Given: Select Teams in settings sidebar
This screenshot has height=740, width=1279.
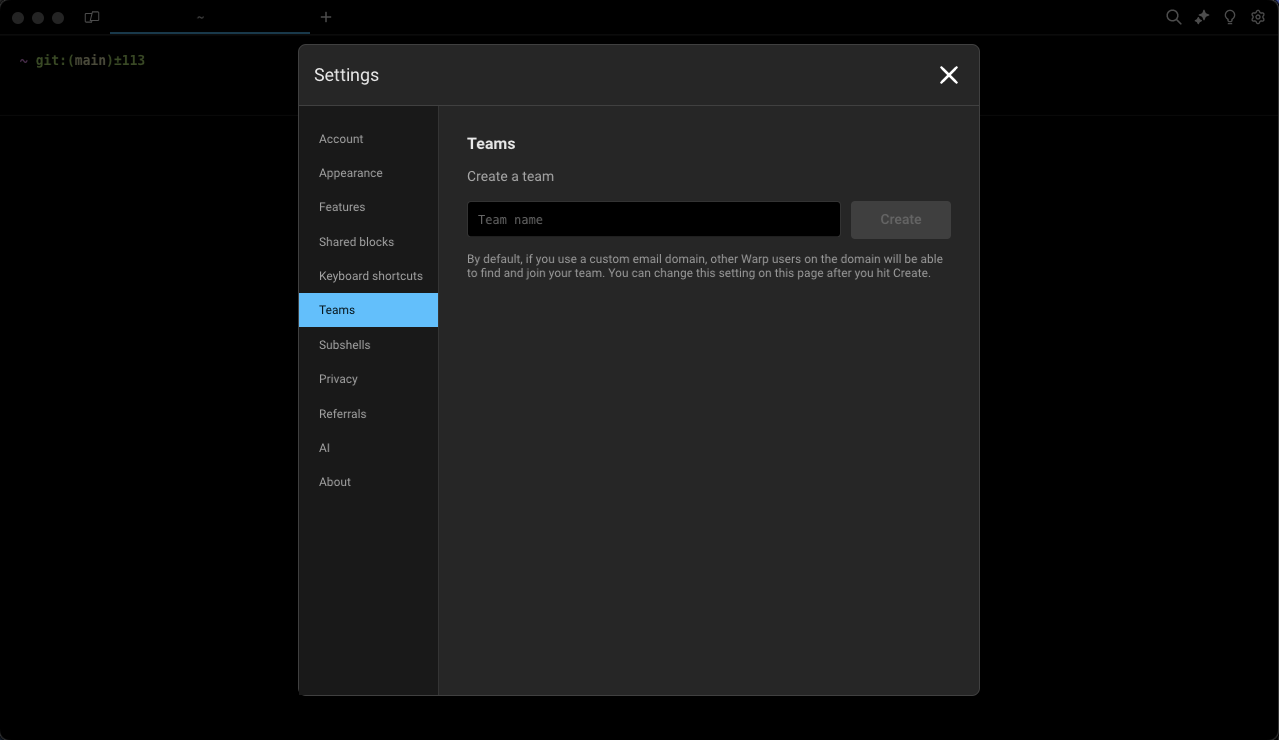Looking at the screenshot, I should (337, 310).
